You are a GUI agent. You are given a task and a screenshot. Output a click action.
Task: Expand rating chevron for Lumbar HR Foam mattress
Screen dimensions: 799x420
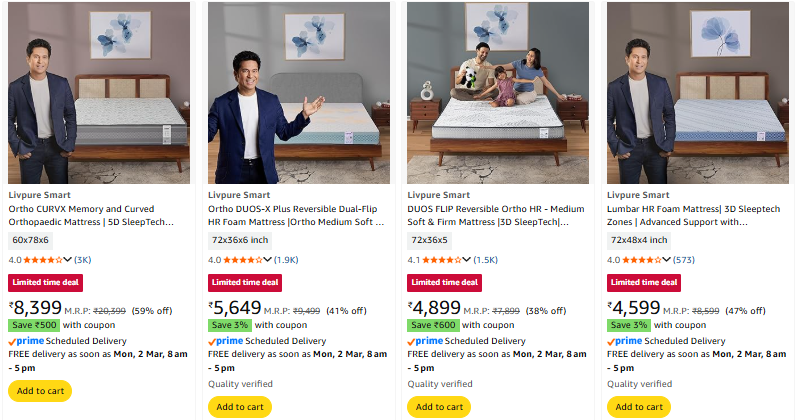click(667, 260)
